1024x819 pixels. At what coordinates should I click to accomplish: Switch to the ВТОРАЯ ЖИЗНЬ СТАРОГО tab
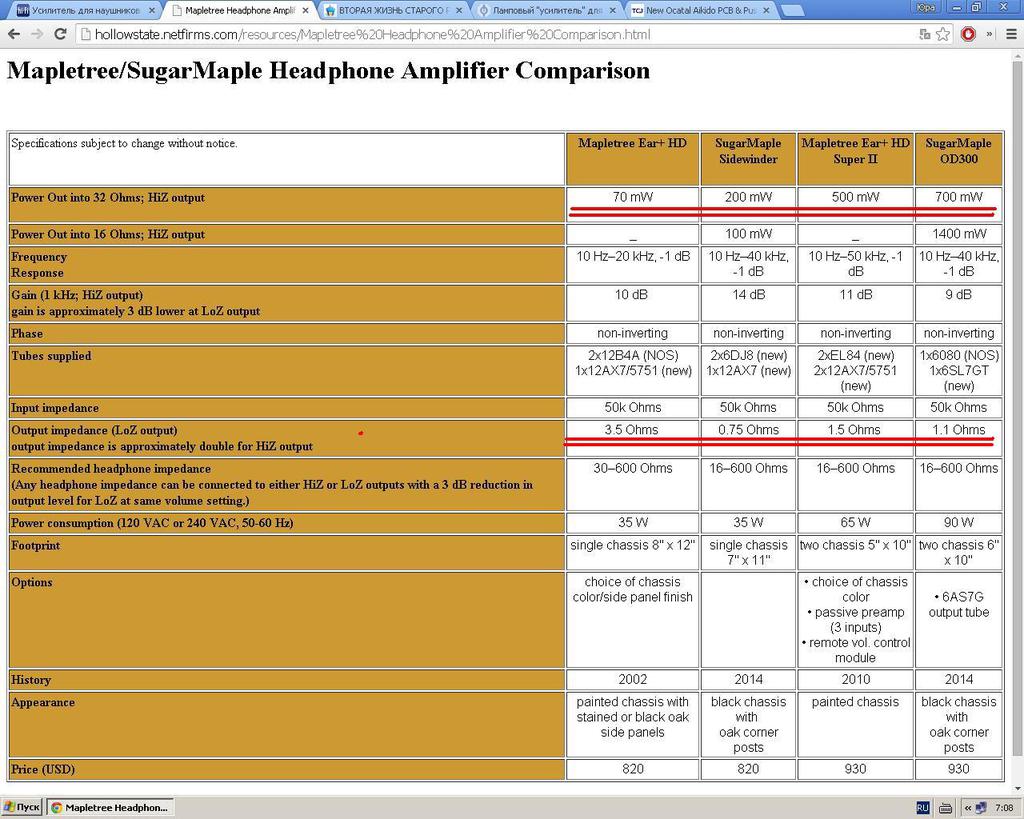[393, 10]
